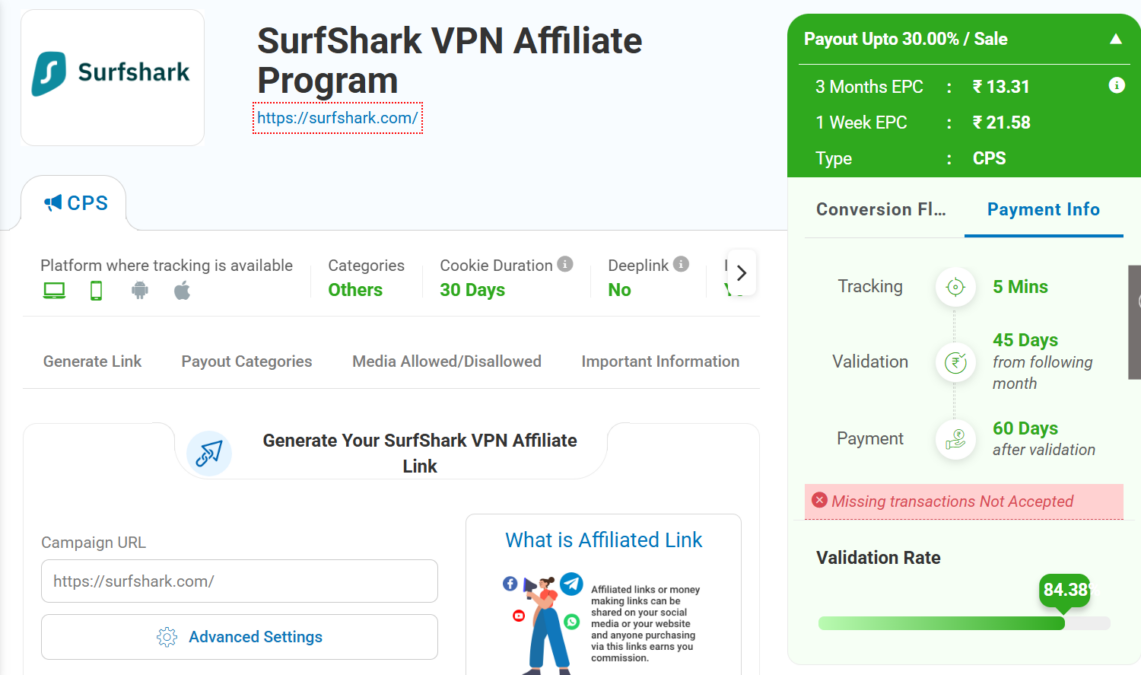
Task: Switch to the Payment Info tab
Action: [x=1043, y=209]
